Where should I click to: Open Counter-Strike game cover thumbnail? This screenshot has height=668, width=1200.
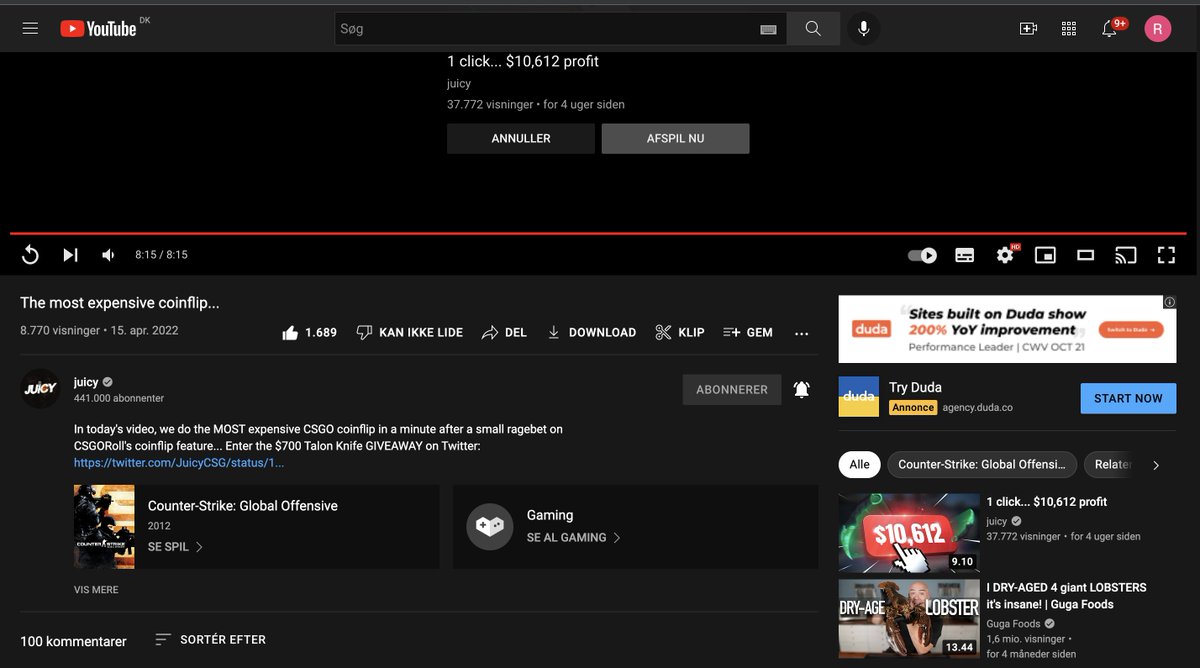coord(104,527)
